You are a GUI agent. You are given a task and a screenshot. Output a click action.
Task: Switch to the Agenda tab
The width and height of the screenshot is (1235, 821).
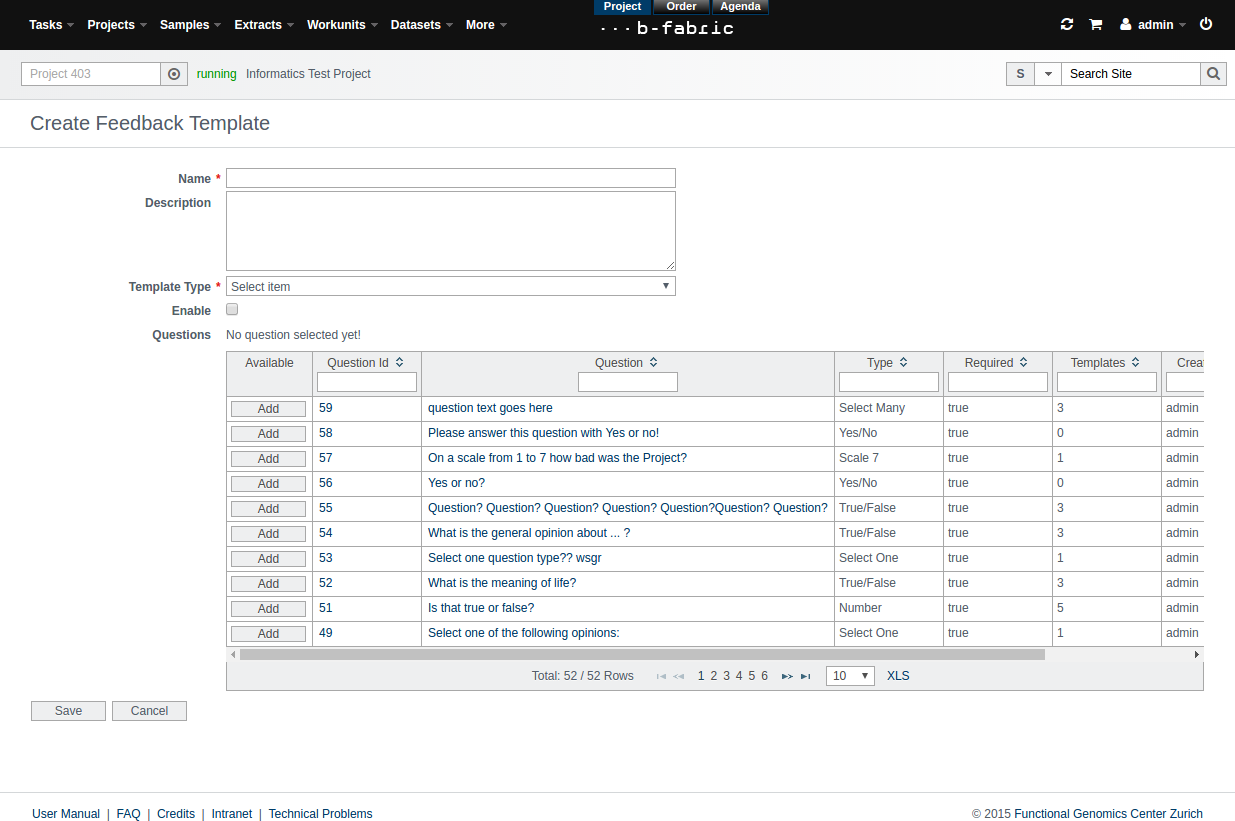click(x=740, y=7)
